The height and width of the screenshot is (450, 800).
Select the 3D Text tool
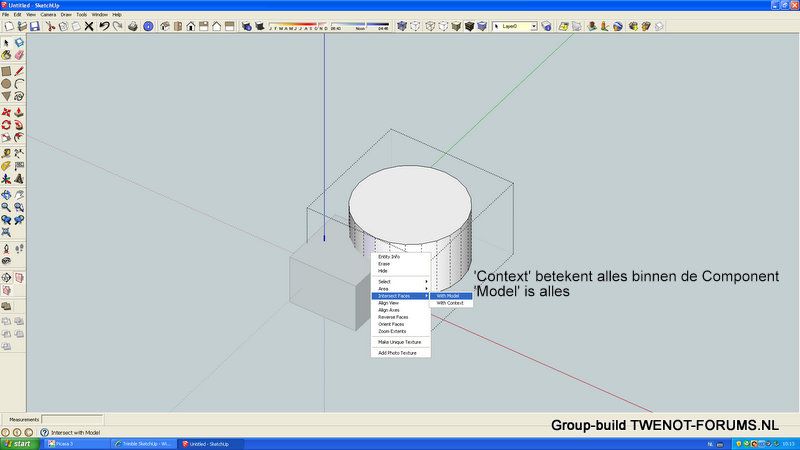[x=19, y=179]
